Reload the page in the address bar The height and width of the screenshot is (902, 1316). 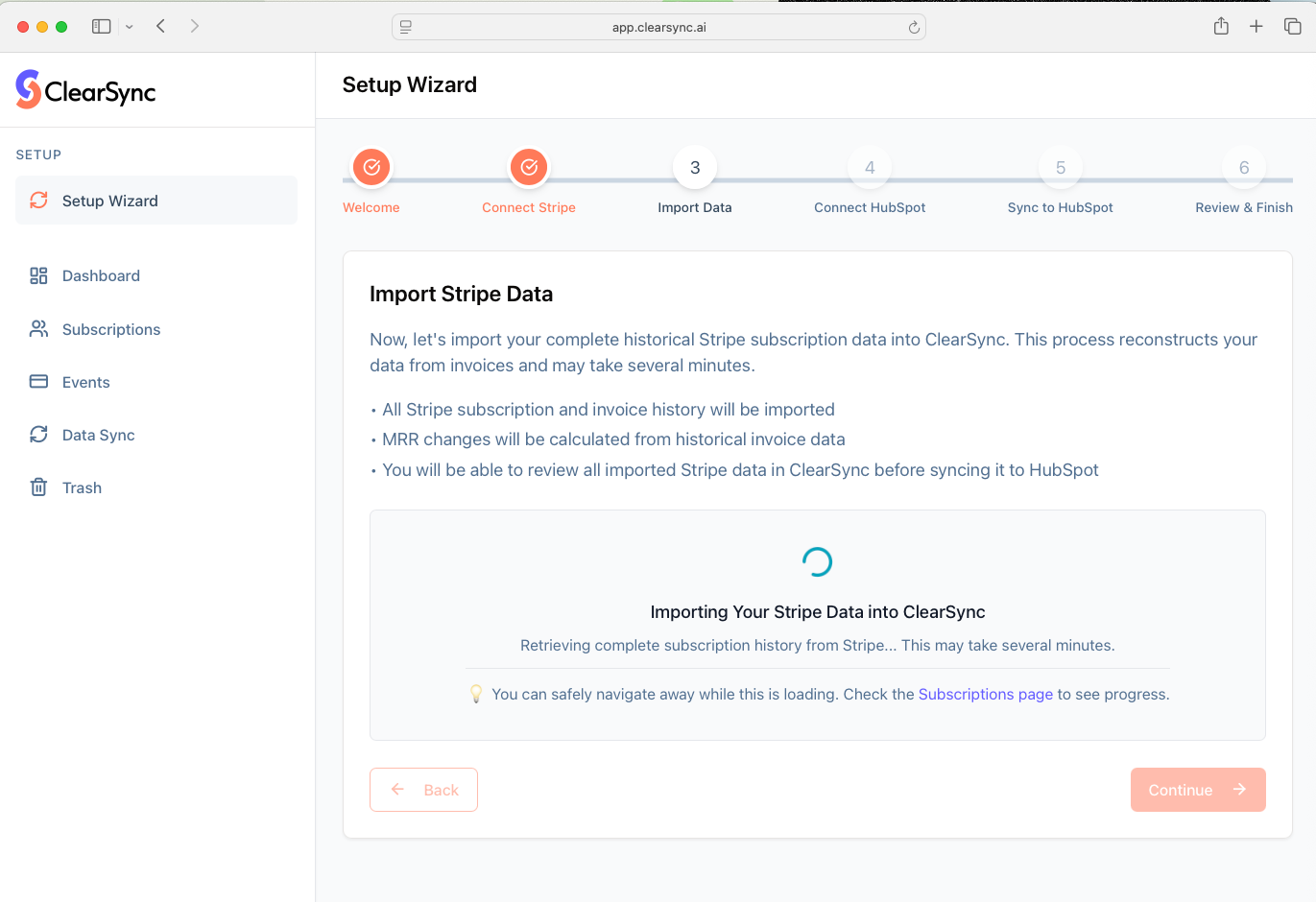[914, 27]
